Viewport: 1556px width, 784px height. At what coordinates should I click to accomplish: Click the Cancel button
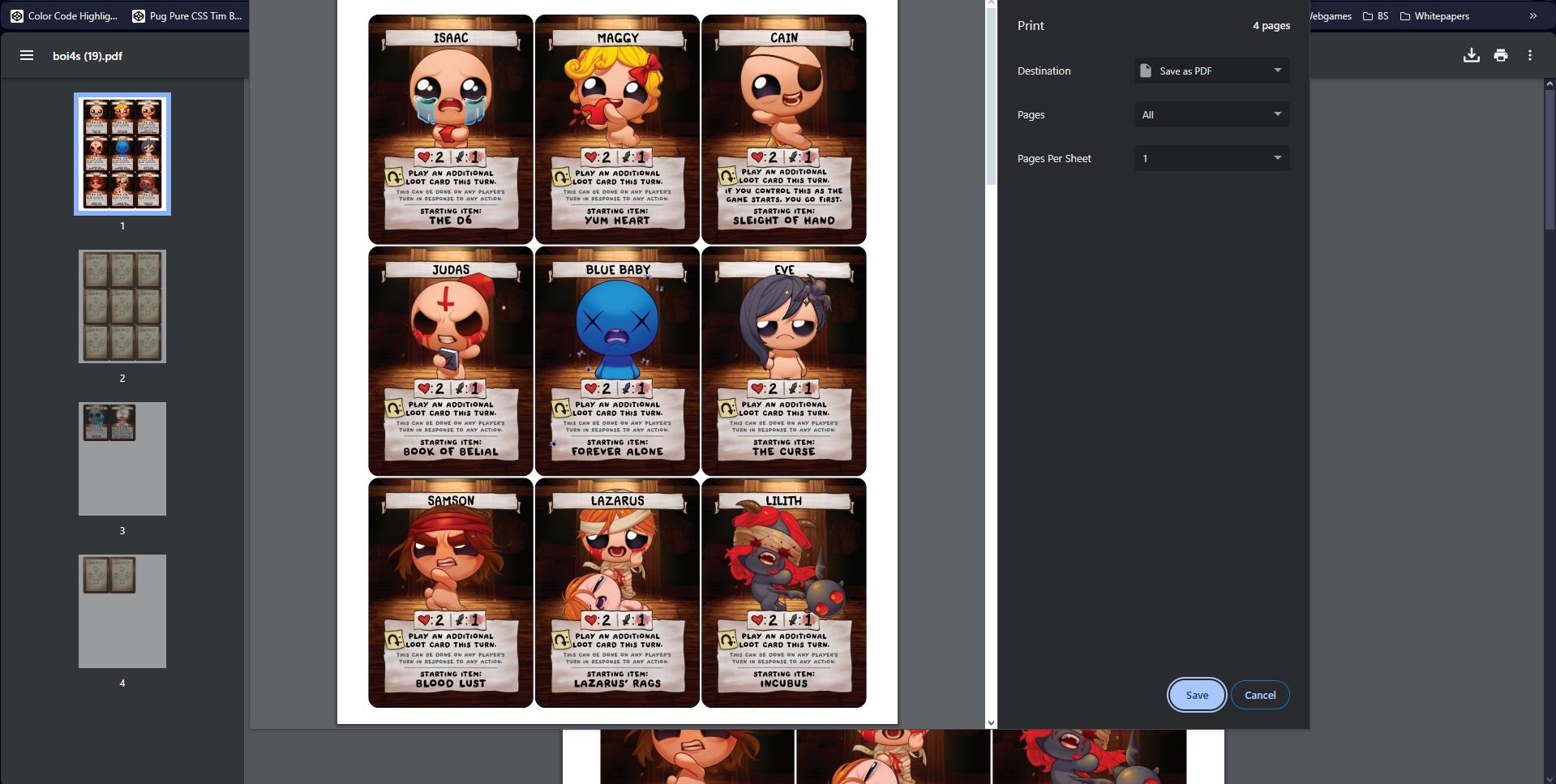pos(1260,695)
